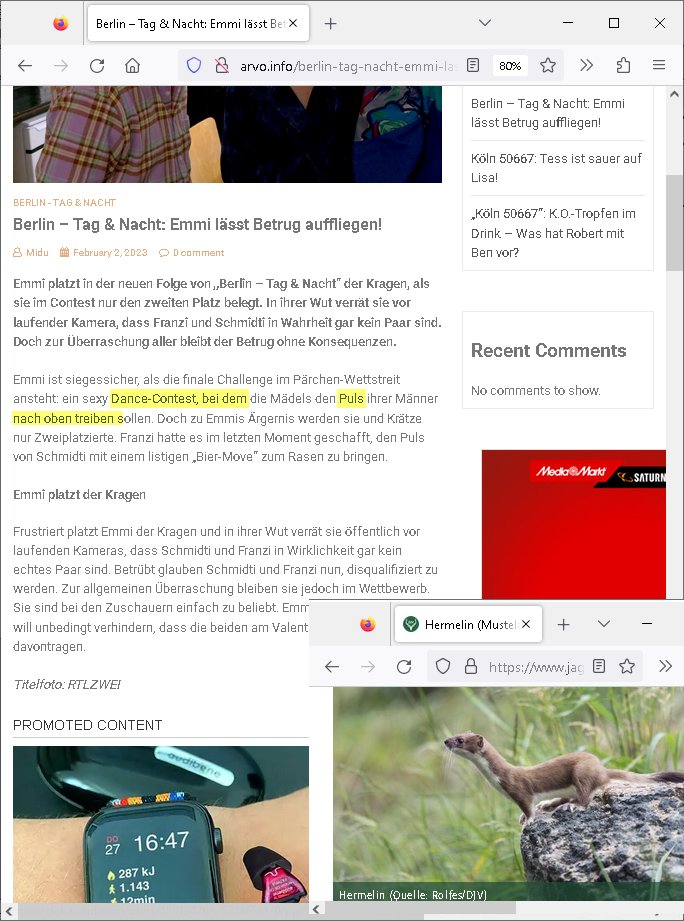This screenshot has height=921, width=684.
Task: List all tabs dropdown in Hermelin window
Action: [x=604, y=624]
